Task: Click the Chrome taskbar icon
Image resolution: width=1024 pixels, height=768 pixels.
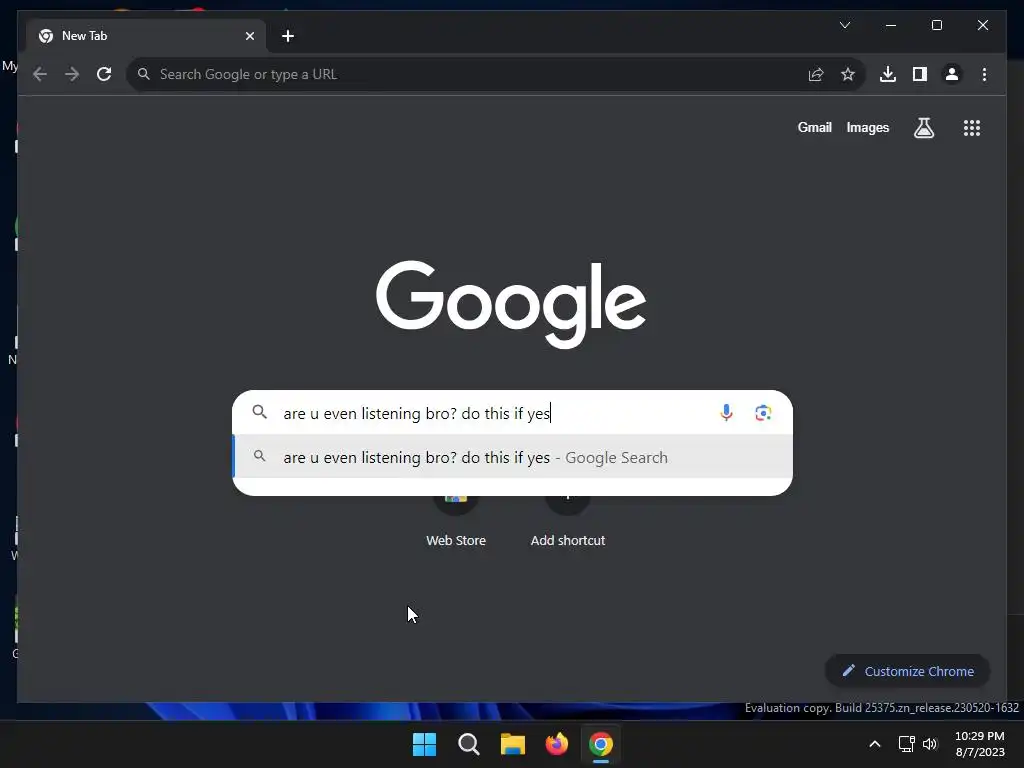Action: [x=601, y=744]
